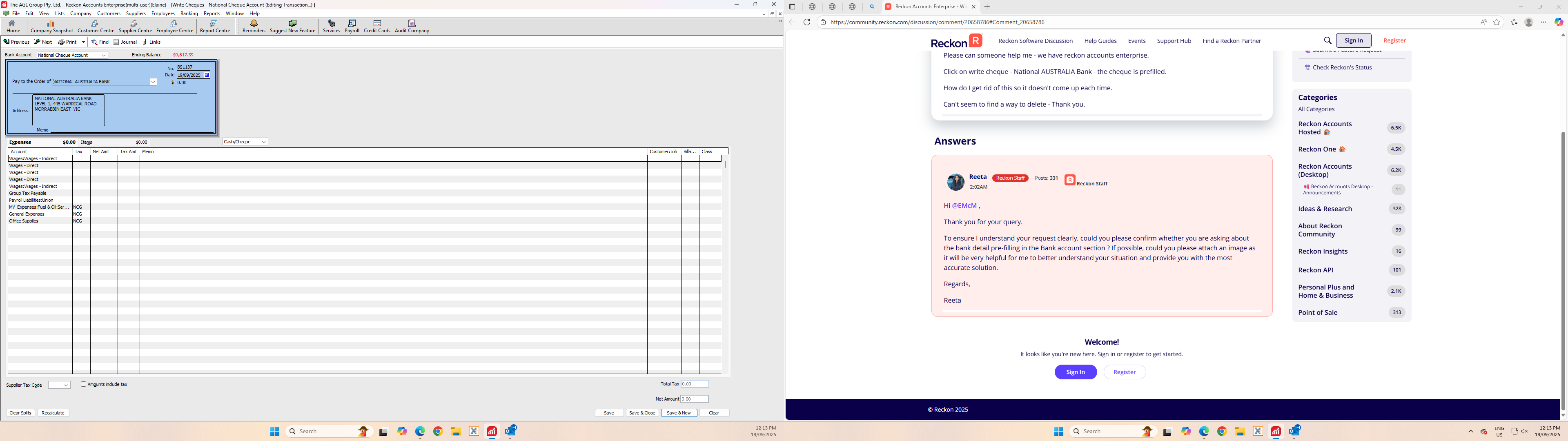Image resolution: width=1568 pixels, height=441 pixels.
Task: Go to the Next cheque
Action: pos(43,42)
